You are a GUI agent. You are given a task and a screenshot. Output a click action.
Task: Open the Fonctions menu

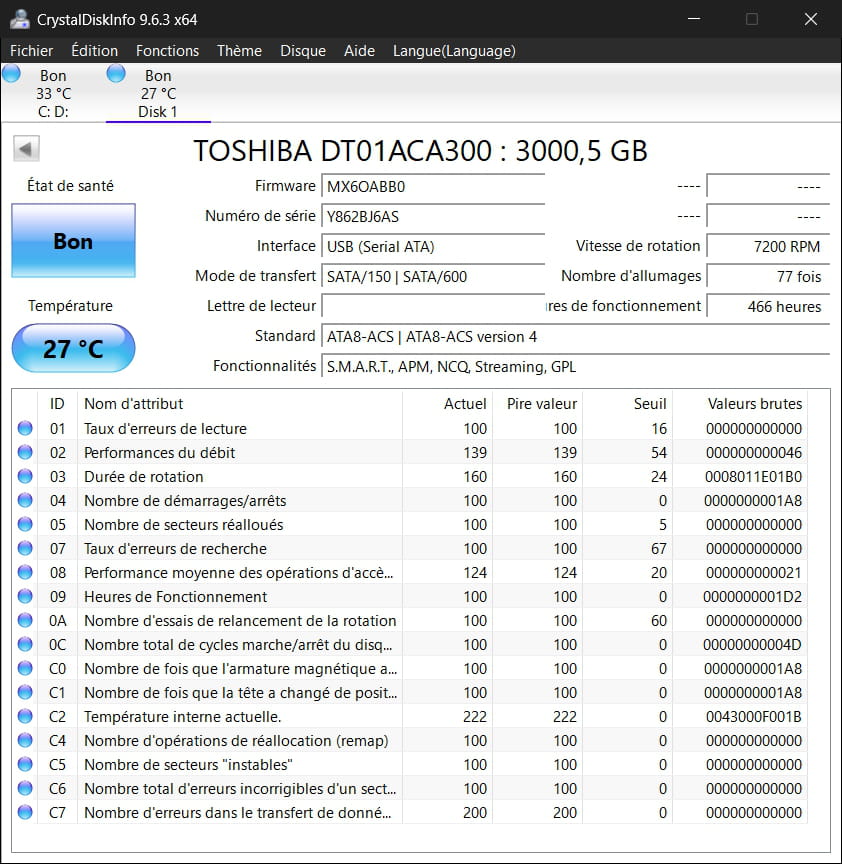pyautogui.click(x=167, y=51)
